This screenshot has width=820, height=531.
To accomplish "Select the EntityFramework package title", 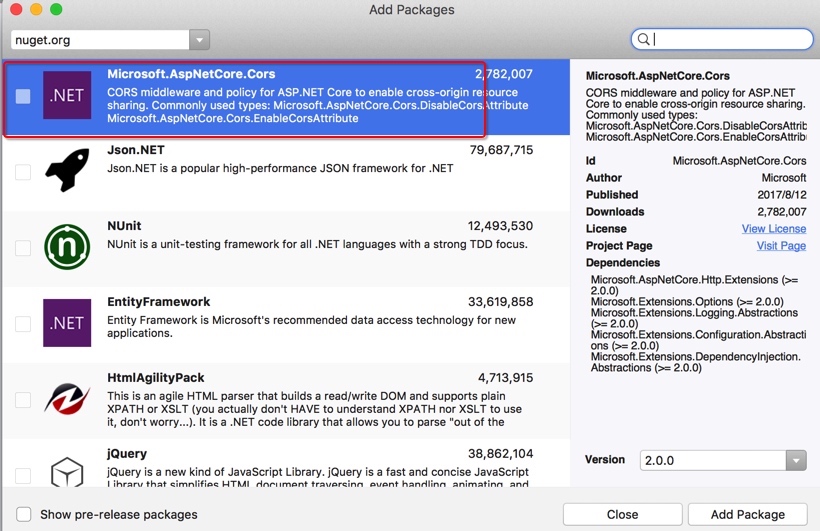I will pos(158,302).
